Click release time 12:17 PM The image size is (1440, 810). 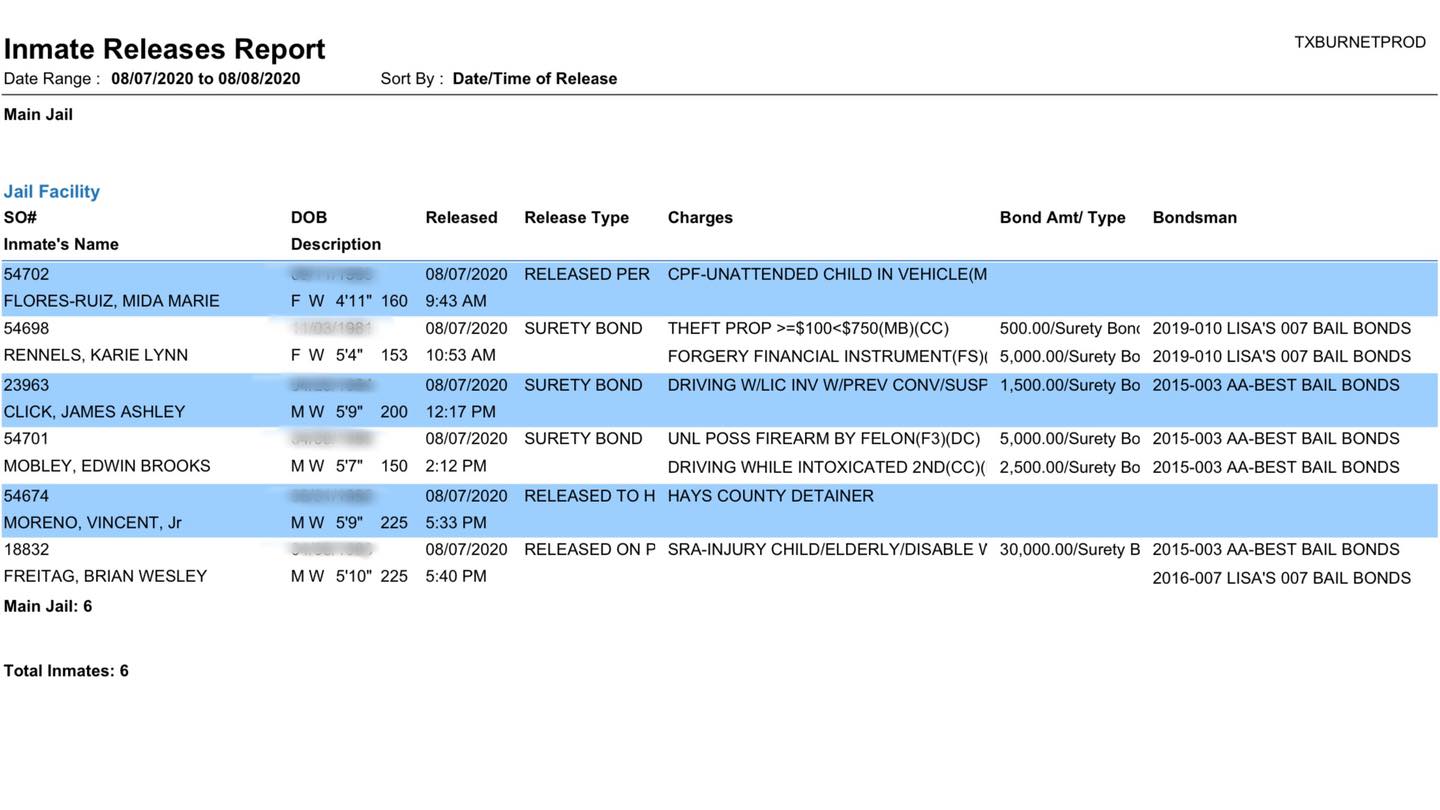tap(460, 413)
